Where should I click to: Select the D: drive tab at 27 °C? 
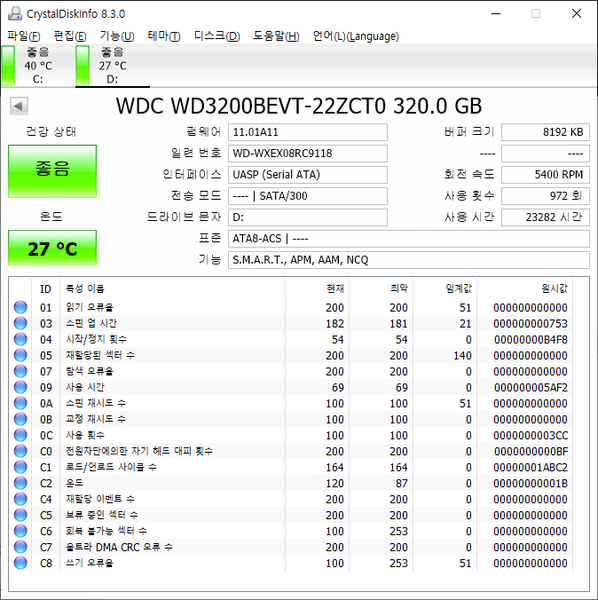pos(112,66)
